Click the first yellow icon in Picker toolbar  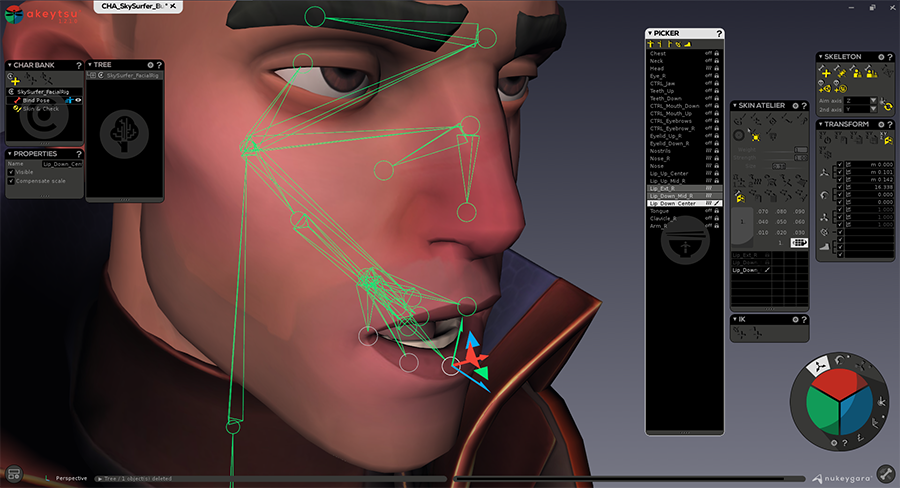(x=651, y=44)
